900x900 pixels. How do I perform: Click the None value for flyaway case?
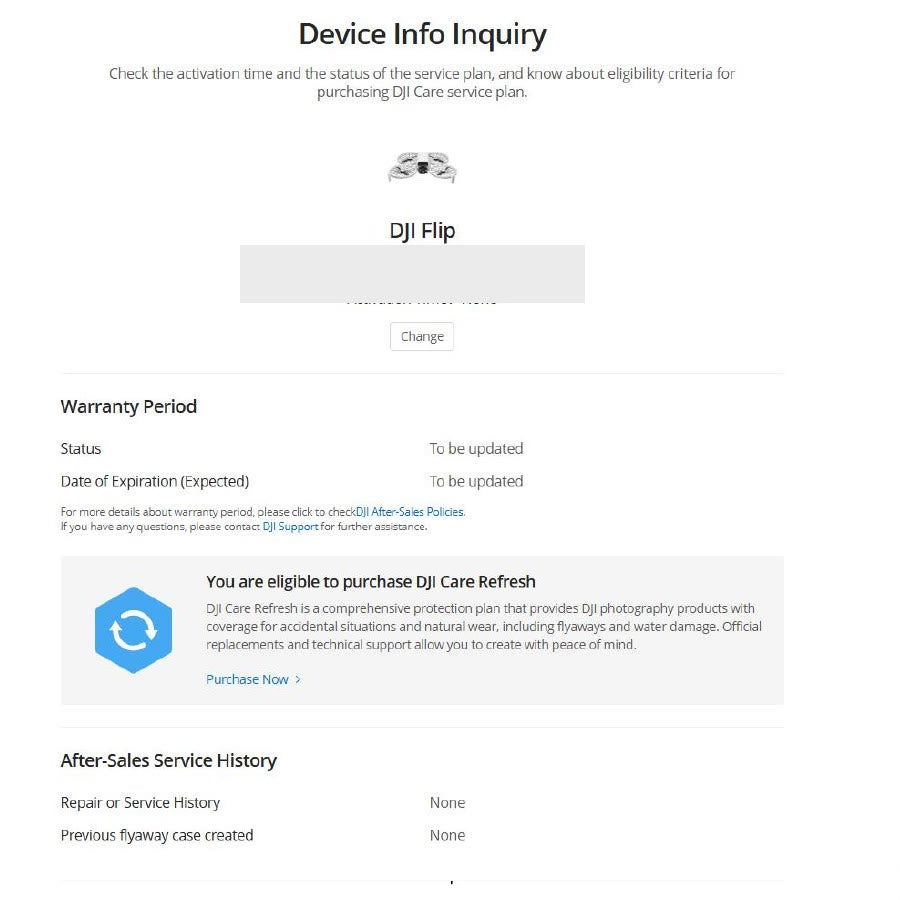click(448, 836)
